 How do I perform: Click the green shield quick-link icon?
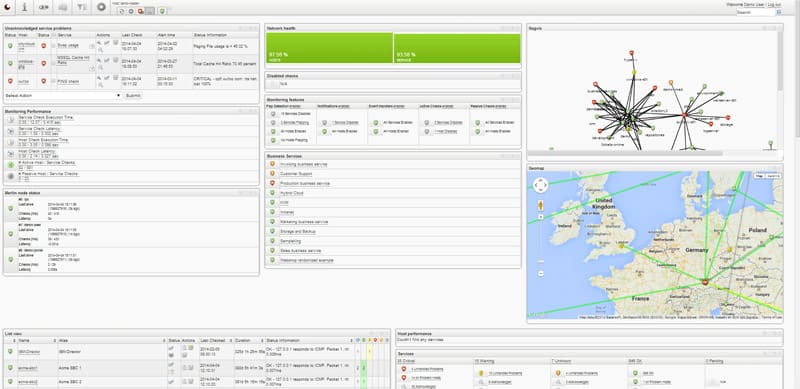162,11
